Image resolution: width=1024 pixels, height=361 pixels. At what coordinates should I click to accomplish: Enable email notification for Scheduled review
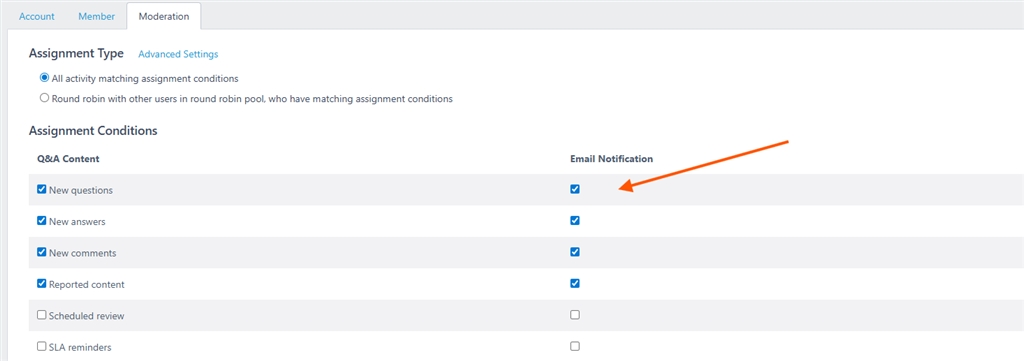[575, 315]
